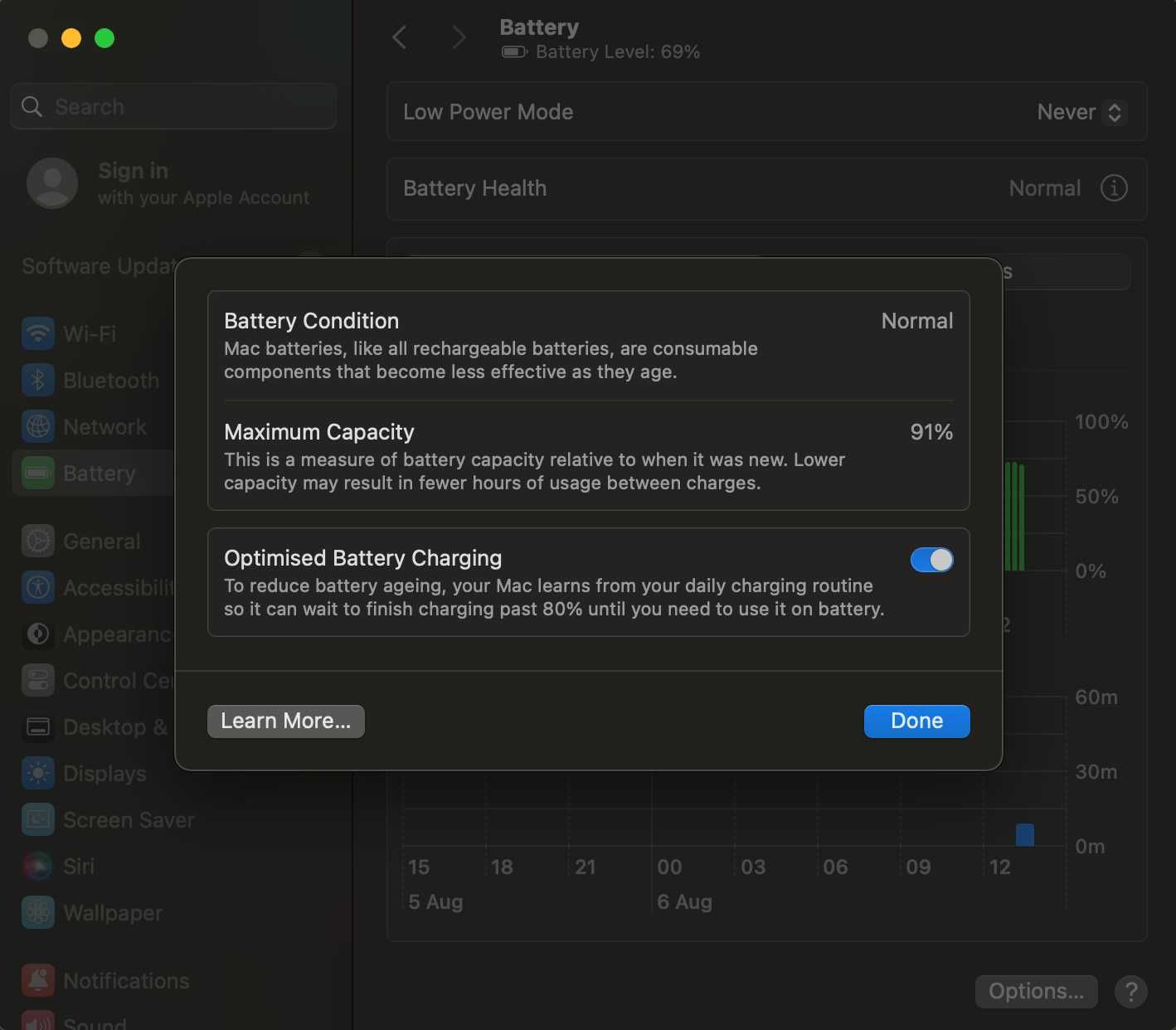Open Appearance settings icon
Image resolution: width=1176 pixels, height=1030 pixels.
[37, 634]
